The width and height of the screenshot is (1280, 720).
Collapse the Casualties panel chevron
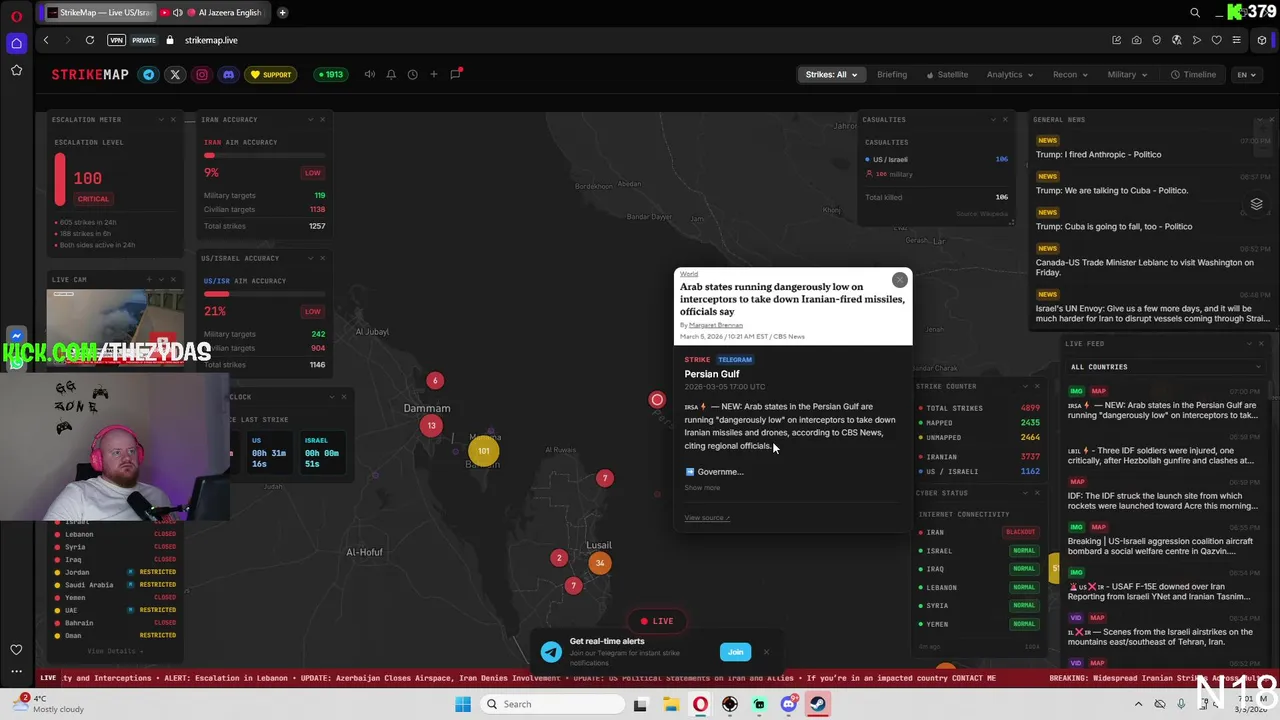(x=993, y=119)
